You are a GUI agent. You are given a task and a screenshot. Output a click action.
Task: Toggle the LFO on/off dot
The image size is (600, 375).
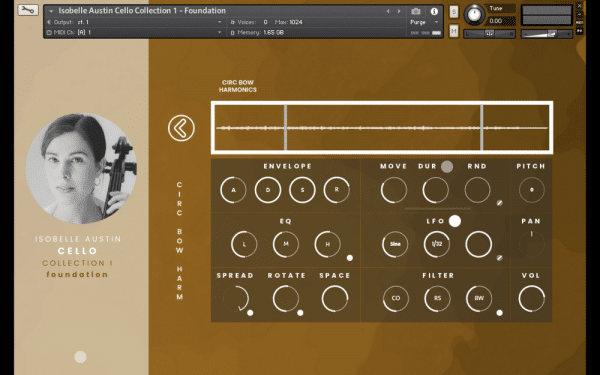tap(455, 221)
